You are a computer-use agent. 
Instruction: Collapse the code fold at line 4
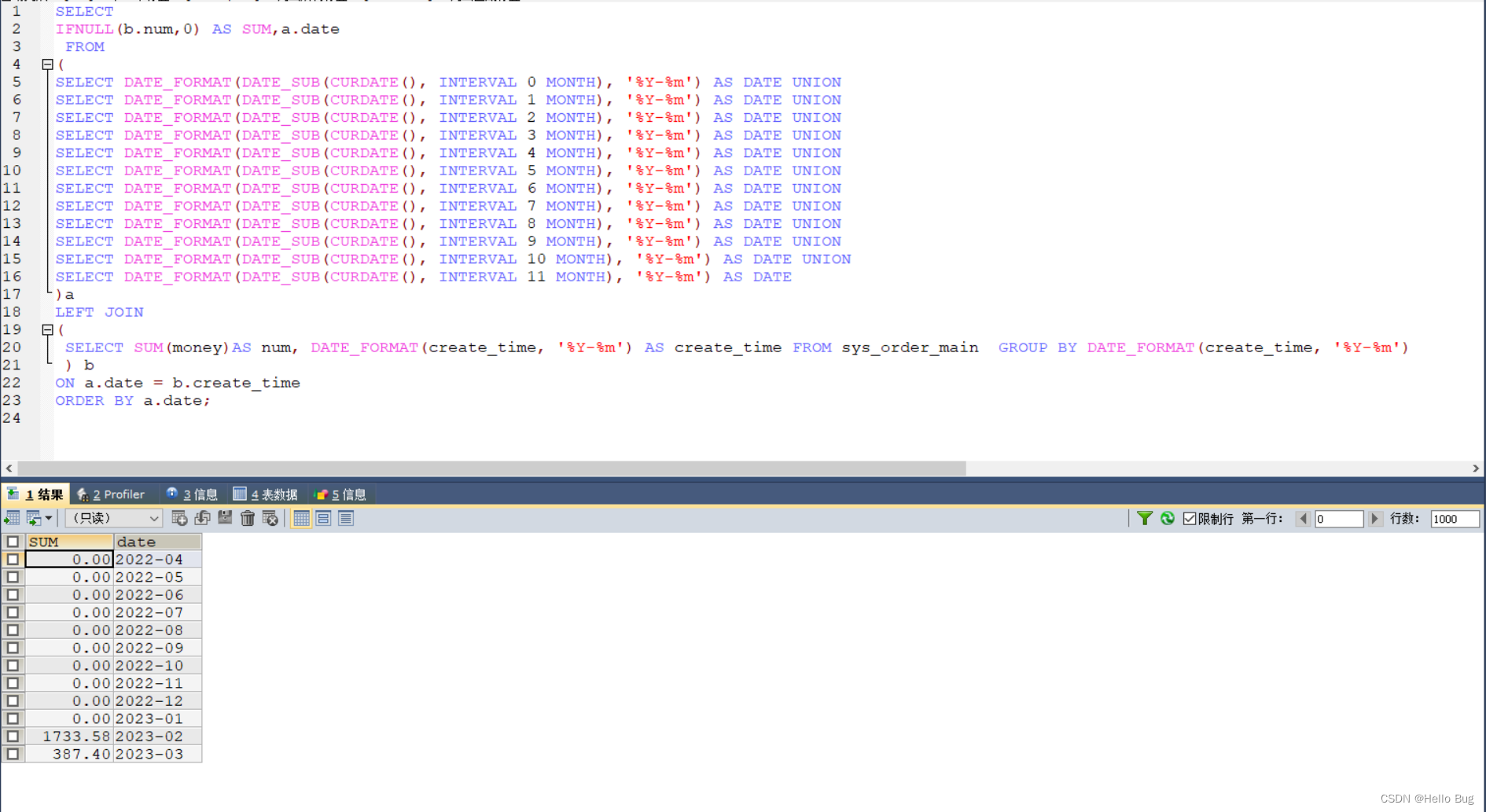(47, 64)
